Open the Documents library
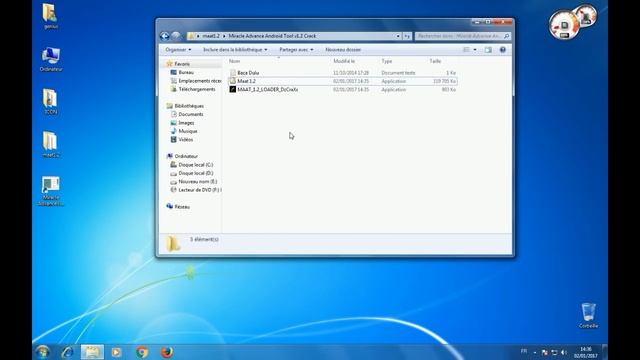640x360 pixels. [187, 114]
